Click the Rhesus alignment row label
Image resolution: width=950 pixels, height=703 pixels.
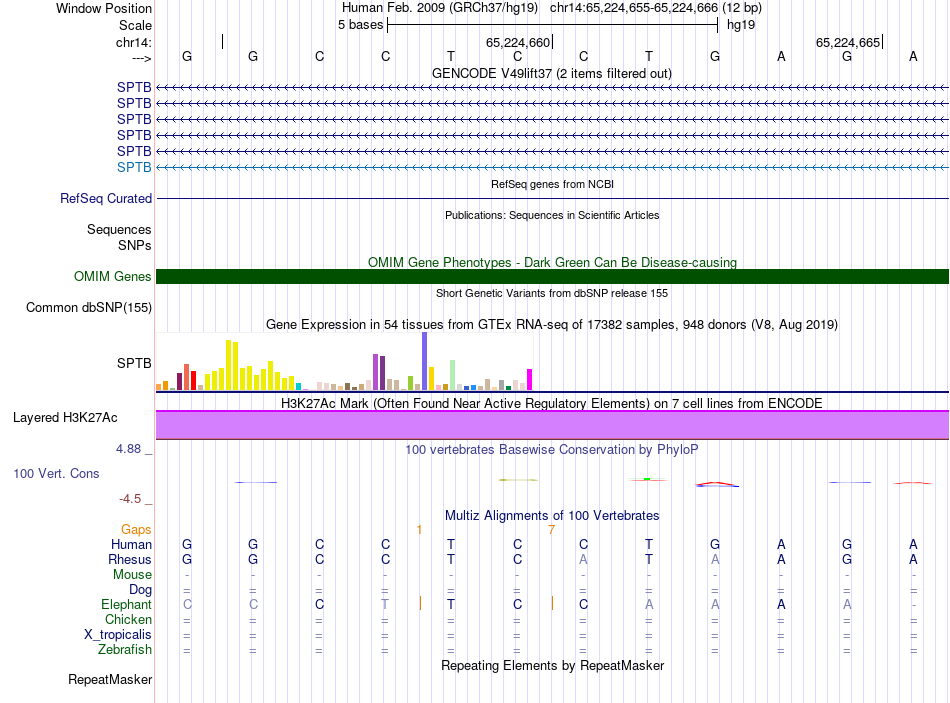[x=130, y=559]
